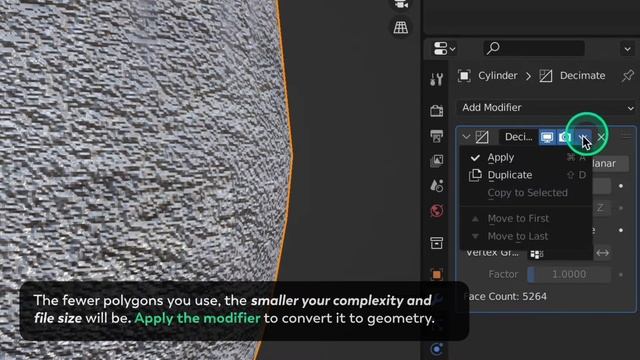
Task: Click the Decimate icon in the breadcrumb
Action: pyautogui.click(x=546, y=76)
